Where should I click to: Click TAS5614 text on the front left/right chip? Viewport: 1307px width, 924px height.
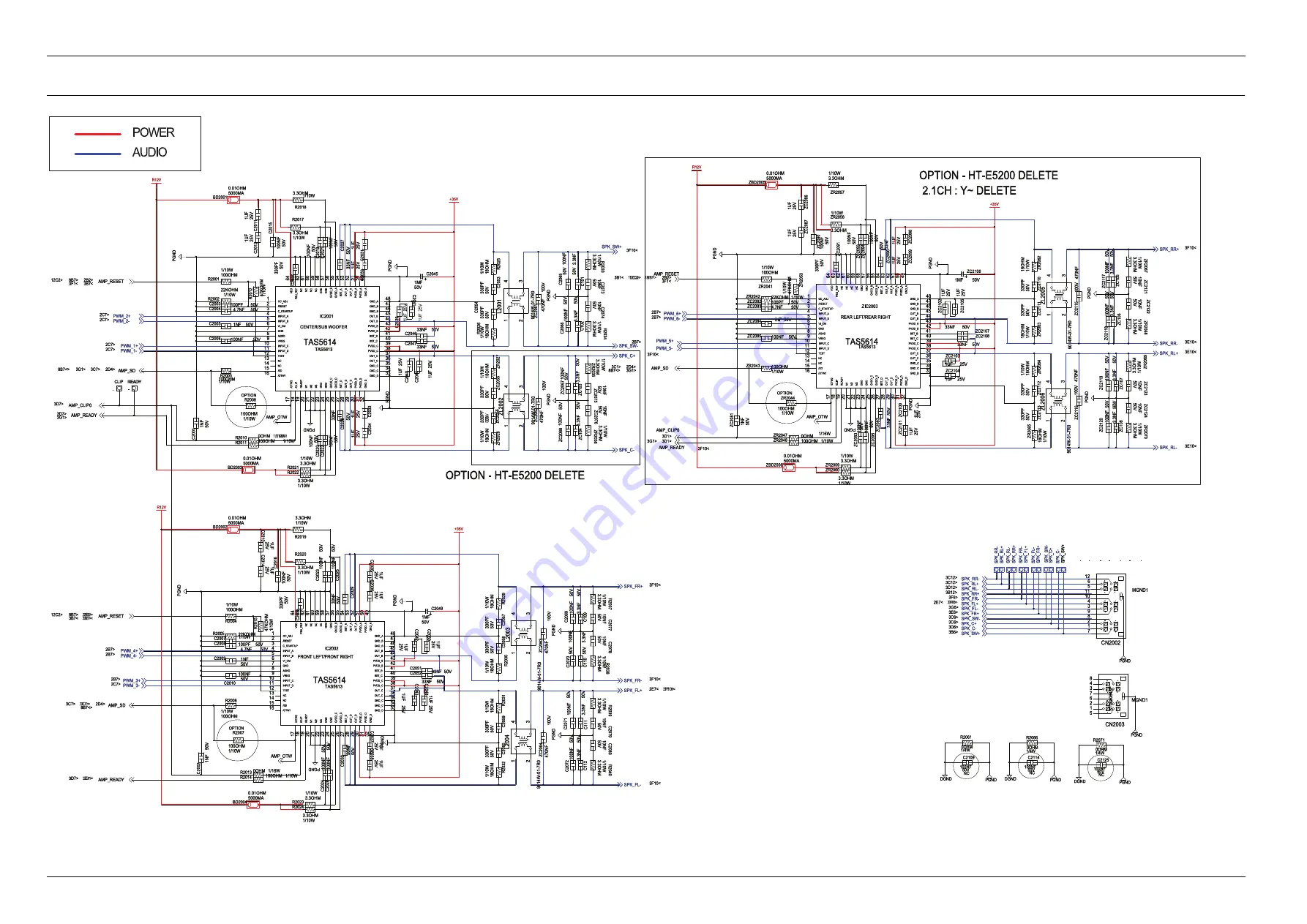click(329, 680)
